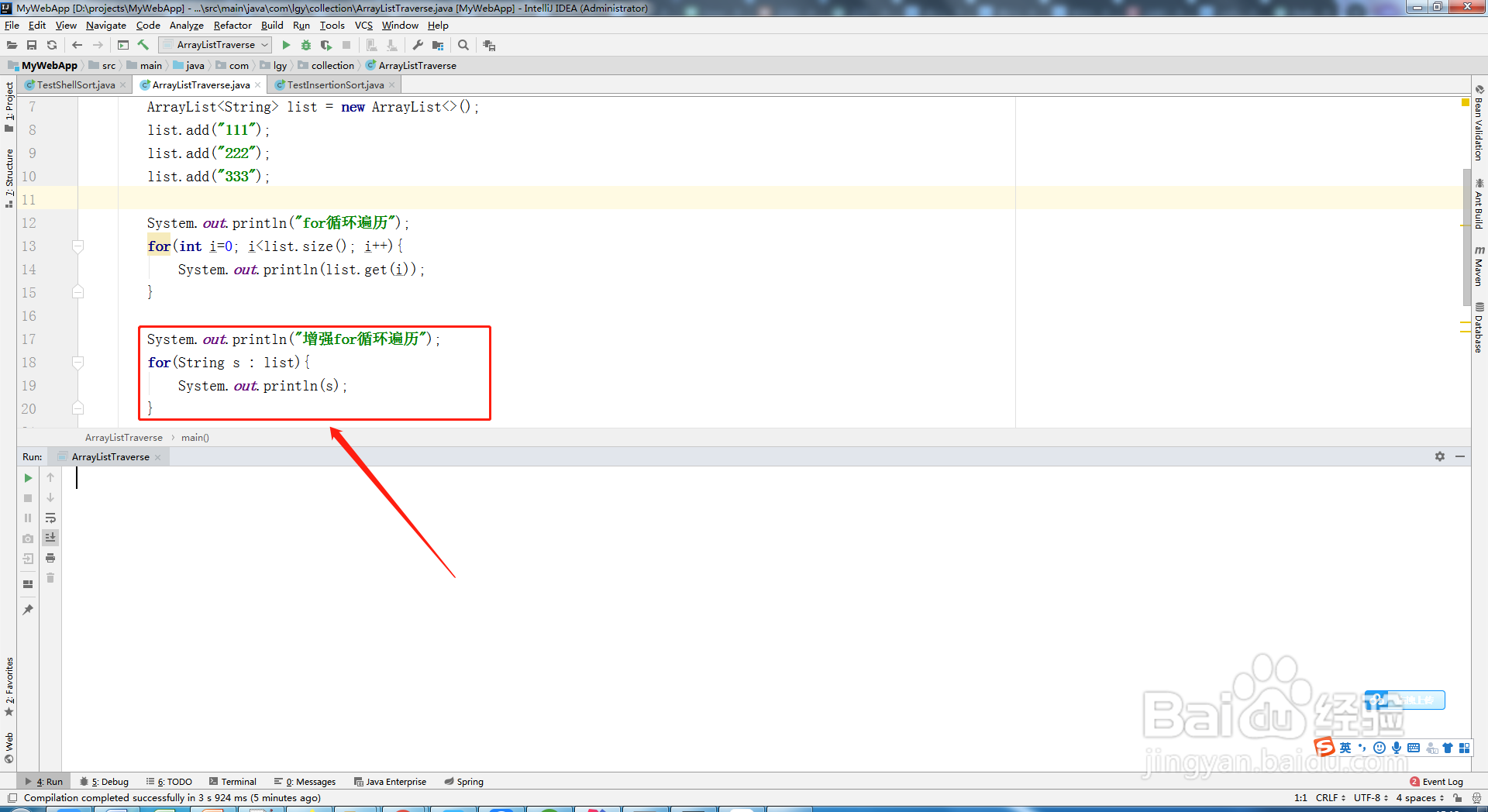Click Up the Stack Trace arrow
The image size is (1488, 812).
[x=50, y=478]
